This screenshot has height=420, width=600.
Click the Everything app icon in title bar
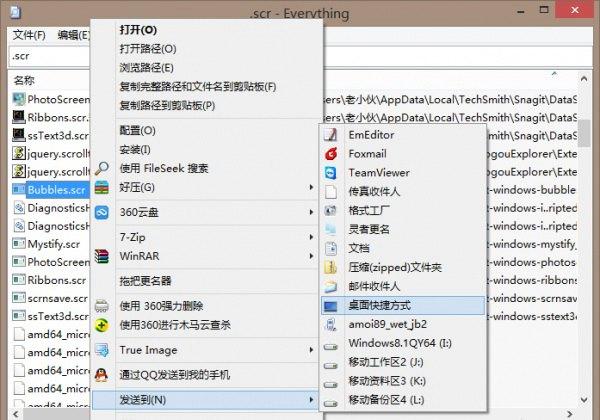[15, 12]
